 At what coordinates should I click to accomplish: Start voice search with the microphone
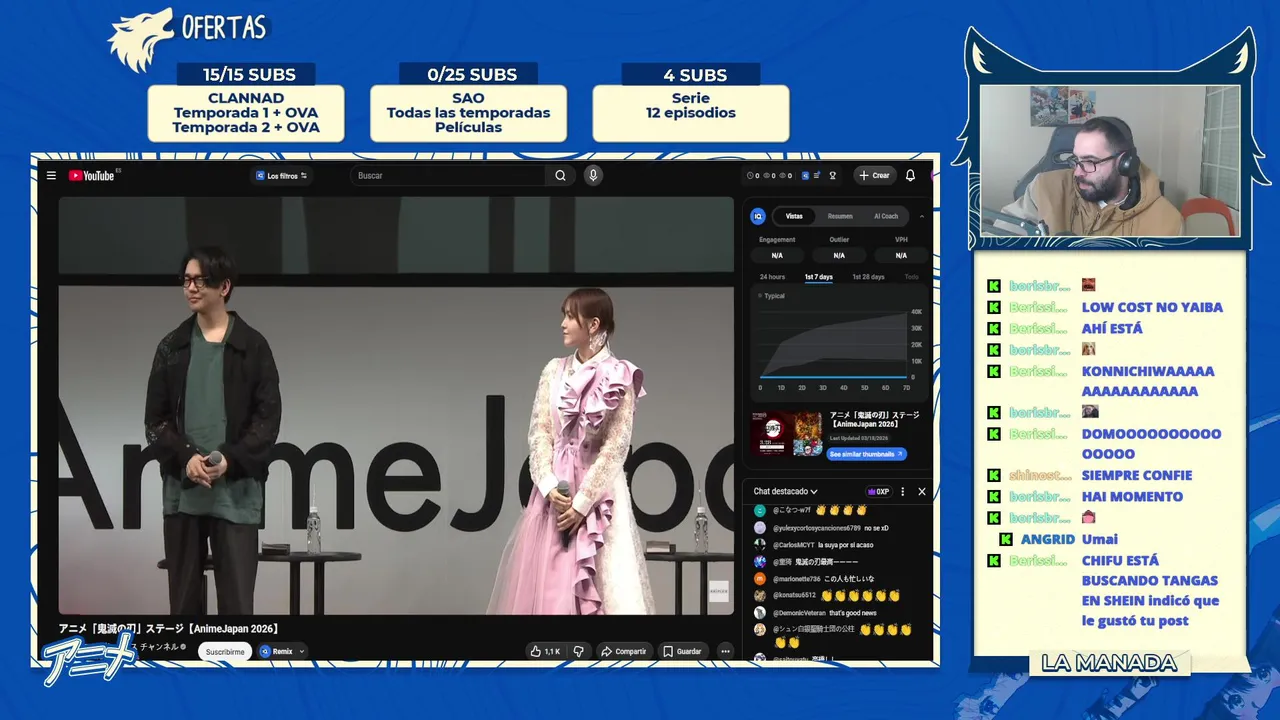click(x=593, y=175)
